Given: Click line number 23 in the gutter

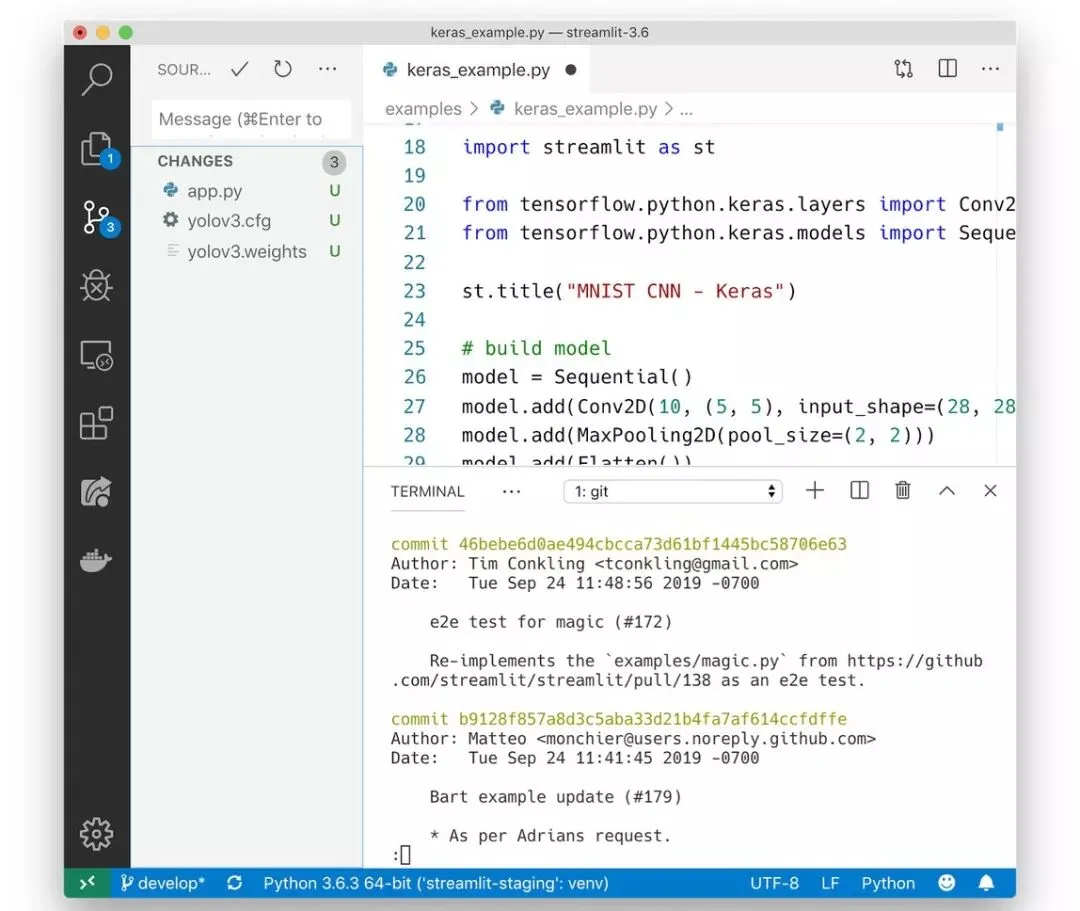Looking at the screenshot, I should 415,291.
